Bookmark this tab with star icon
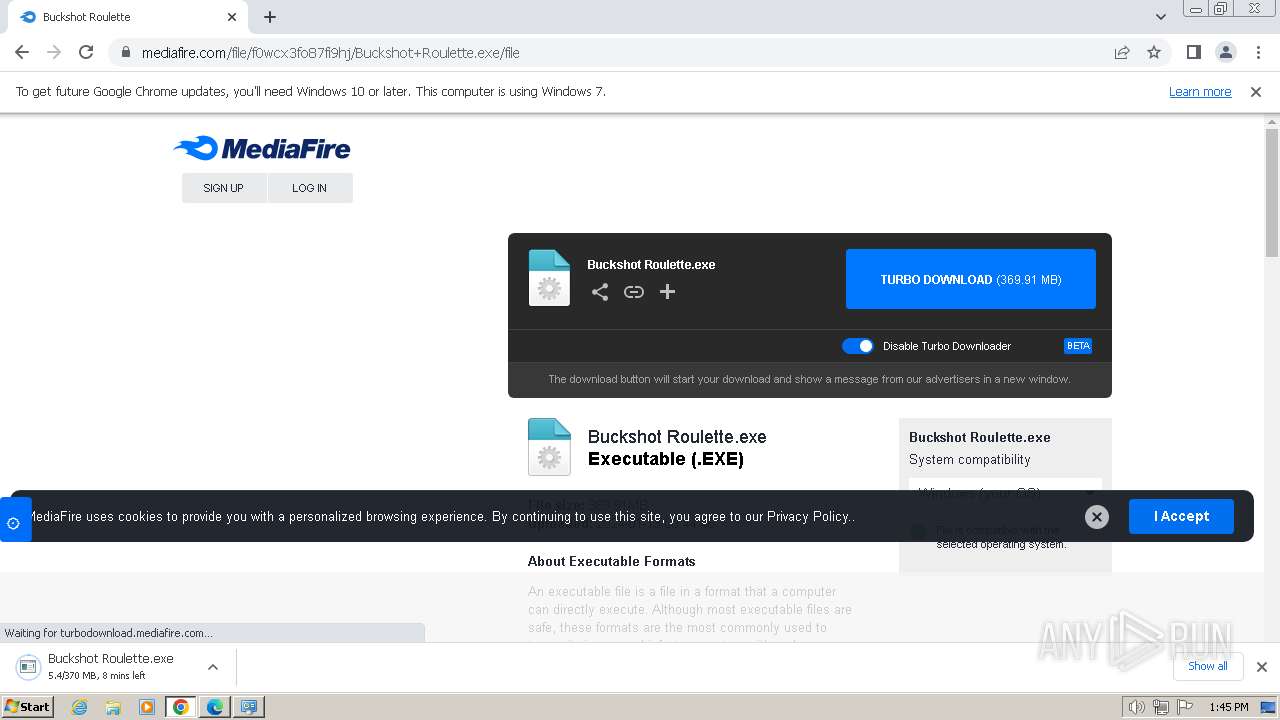The image size is (1280, 720). [1154, 52]
